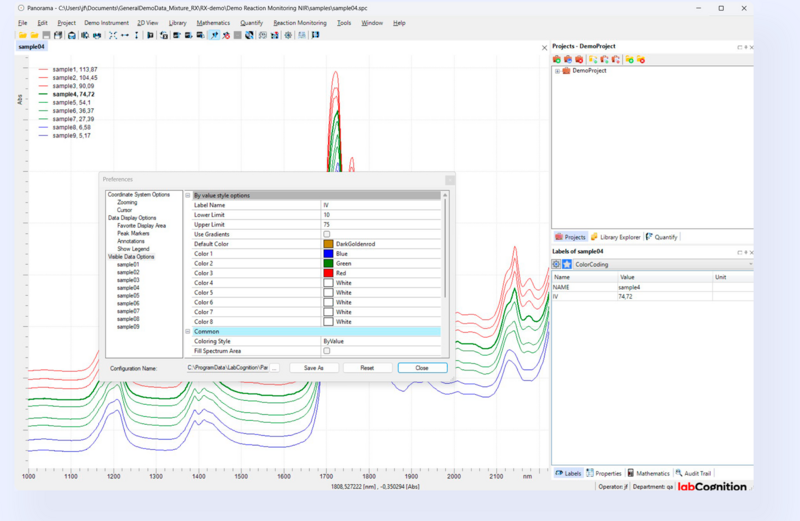This screenshot has height=521, width=800.
Task: Click the briefcase with red cross icon
Action: 579,60
